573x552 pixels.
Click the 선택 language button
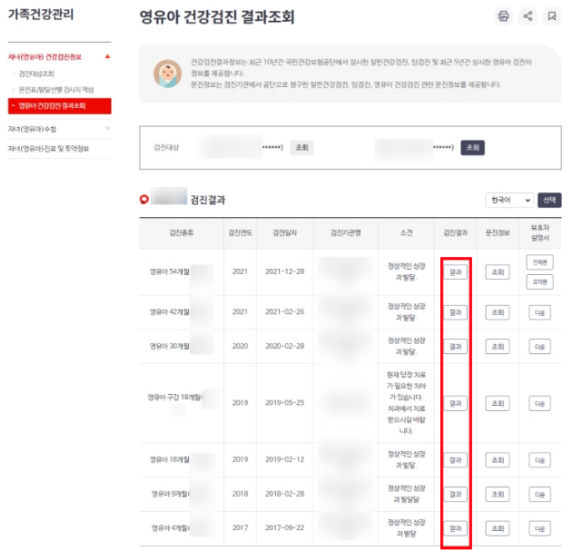[x=549, y=200]
